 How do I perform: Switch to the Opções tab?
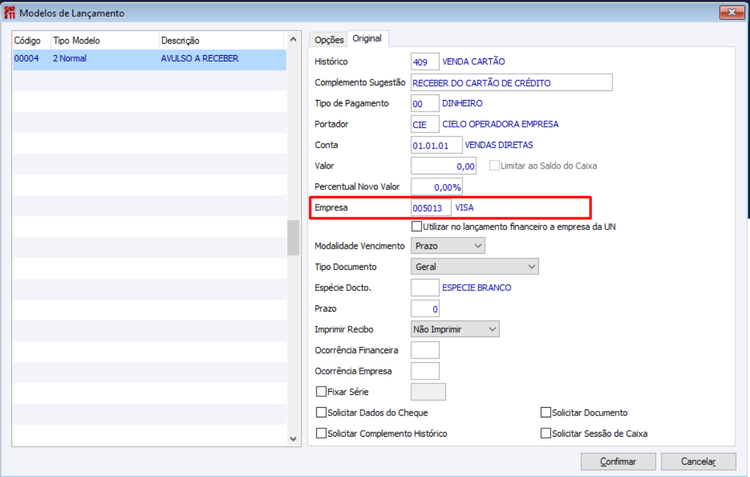[x=329, y=40]
